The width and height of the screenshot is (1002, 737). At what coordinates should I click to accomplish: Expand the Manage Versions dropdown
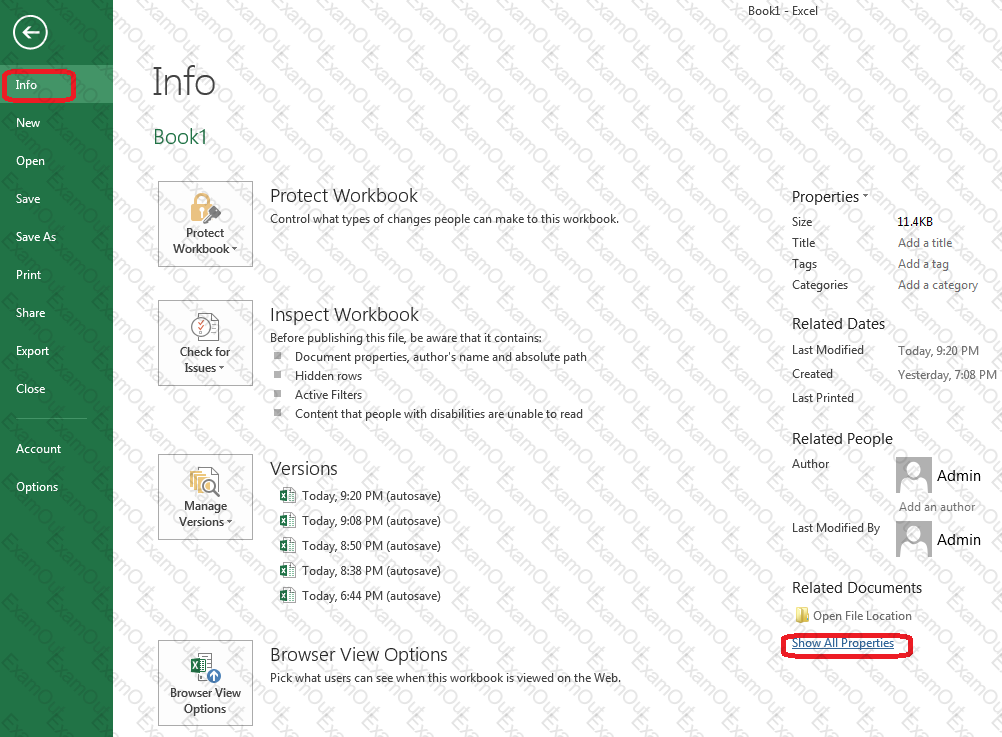(205, 497)
